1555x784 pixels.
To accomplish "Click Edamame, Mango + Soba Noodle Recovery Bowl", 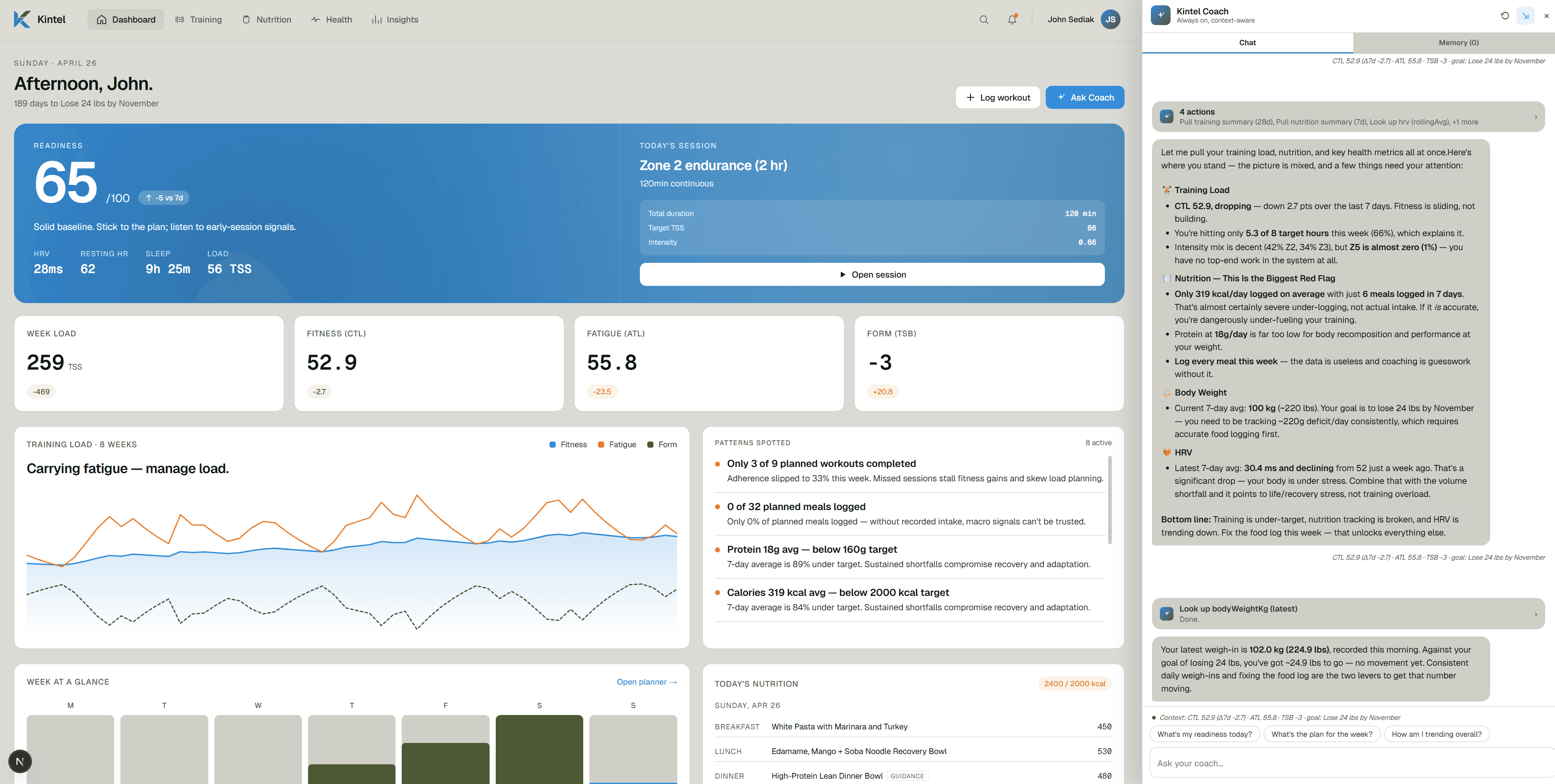I will [858, 752].
